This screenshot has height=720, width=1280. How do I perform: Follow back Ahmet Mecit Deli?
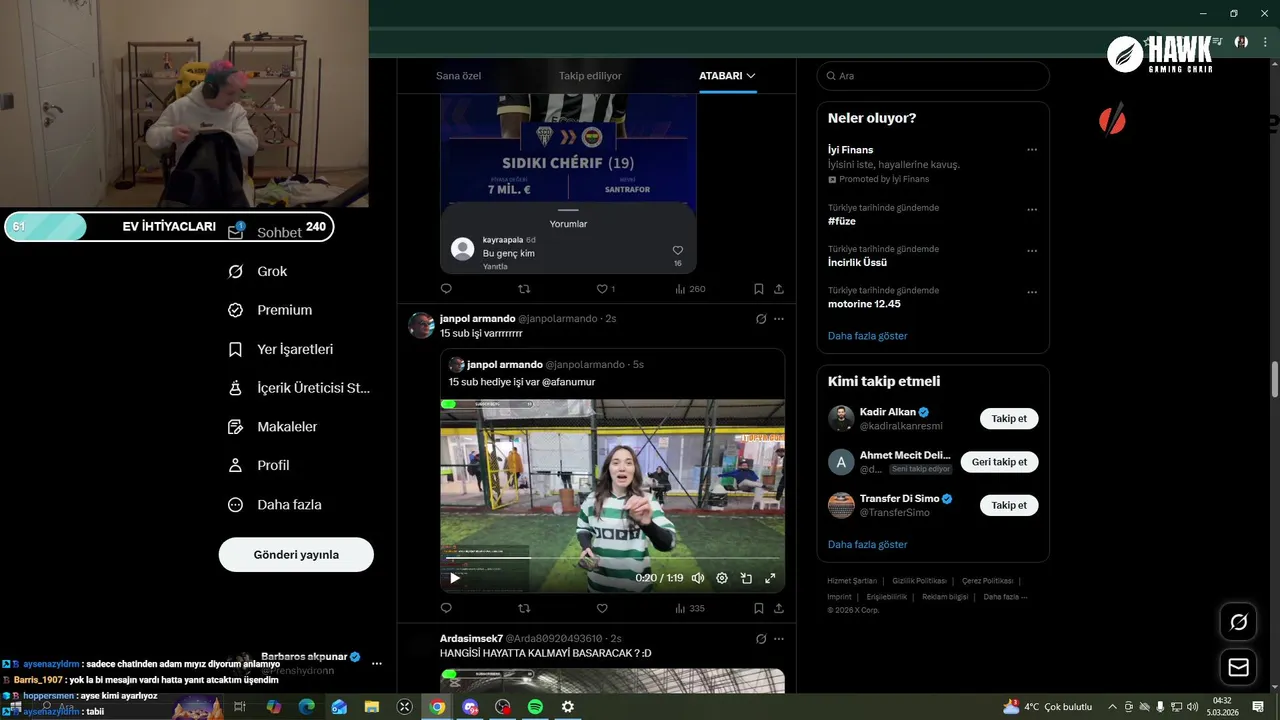click(999, 462)
